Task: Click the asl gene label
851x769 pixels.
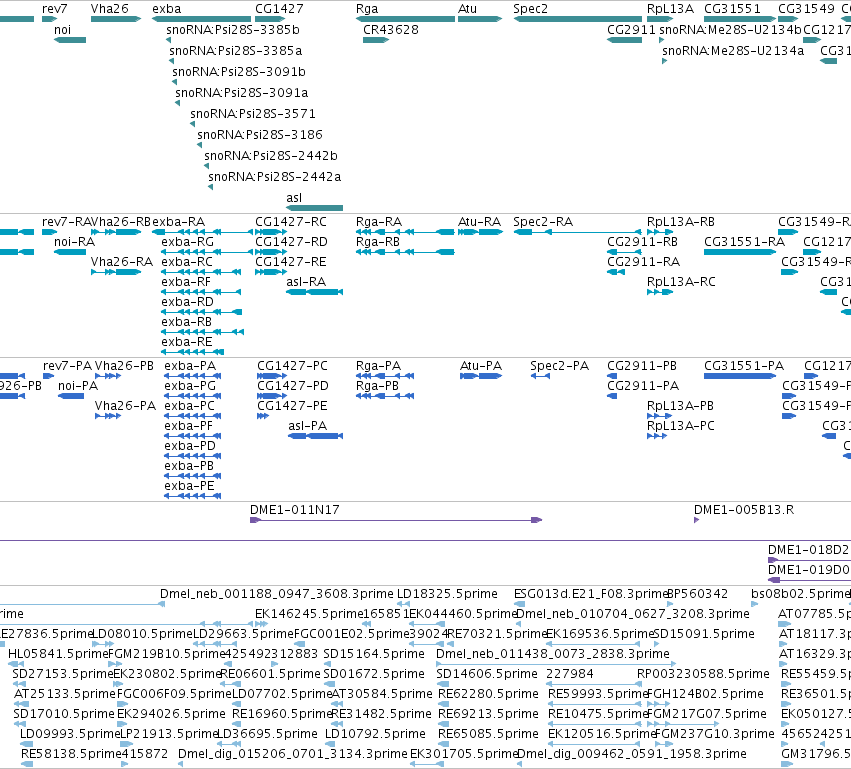Action: pyautogui.click(x=294, y=198)
